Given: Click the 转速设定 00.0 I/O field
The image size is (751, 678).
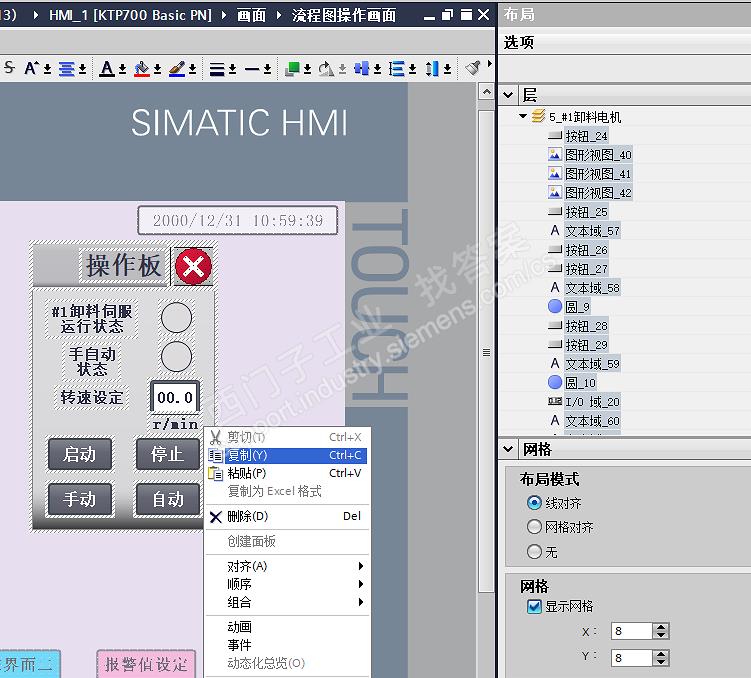Looking at the screenshot, I should tap(175, 397).
